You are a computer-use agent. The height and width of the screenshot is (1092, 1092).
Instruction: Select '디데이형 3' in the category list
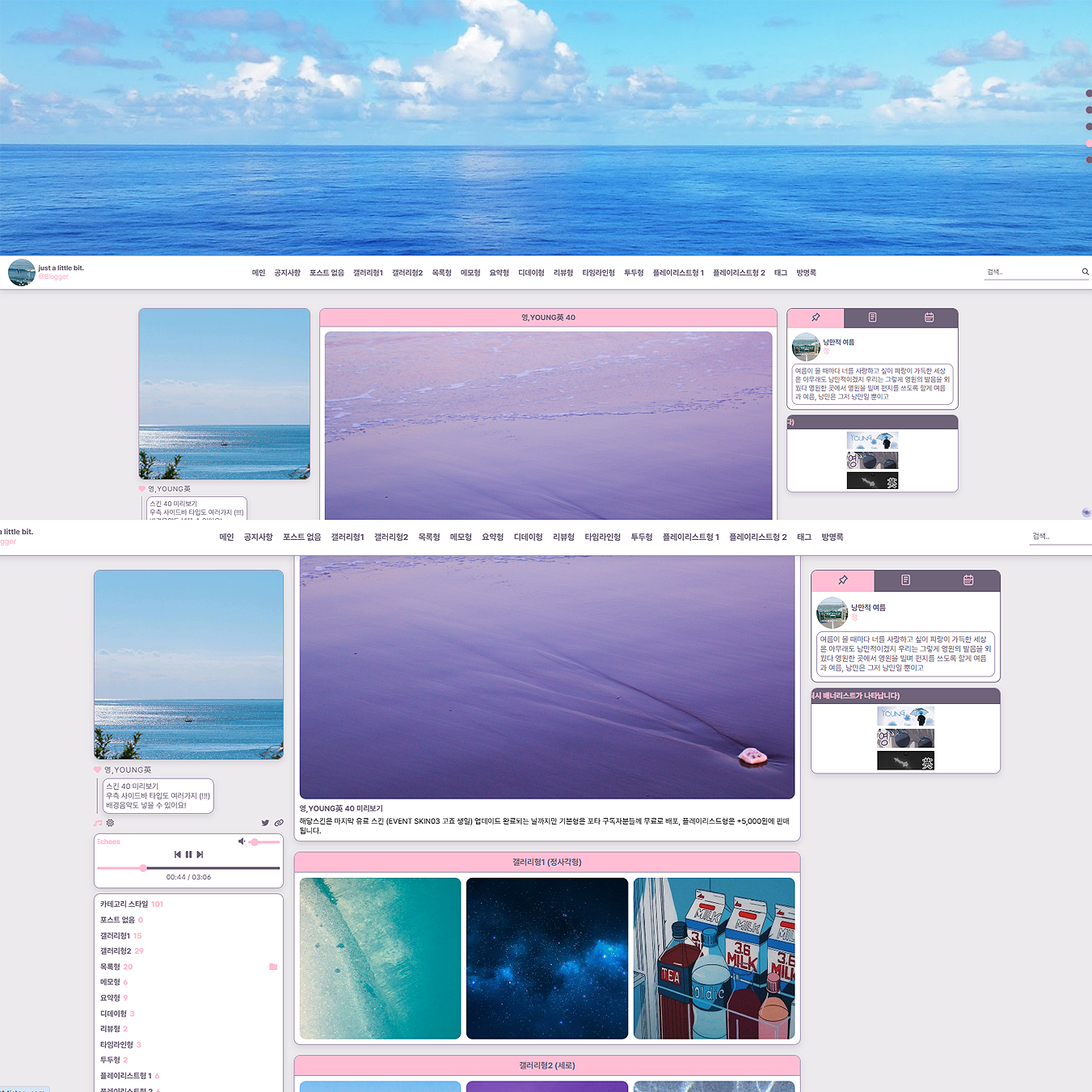tap(117, 1014)
